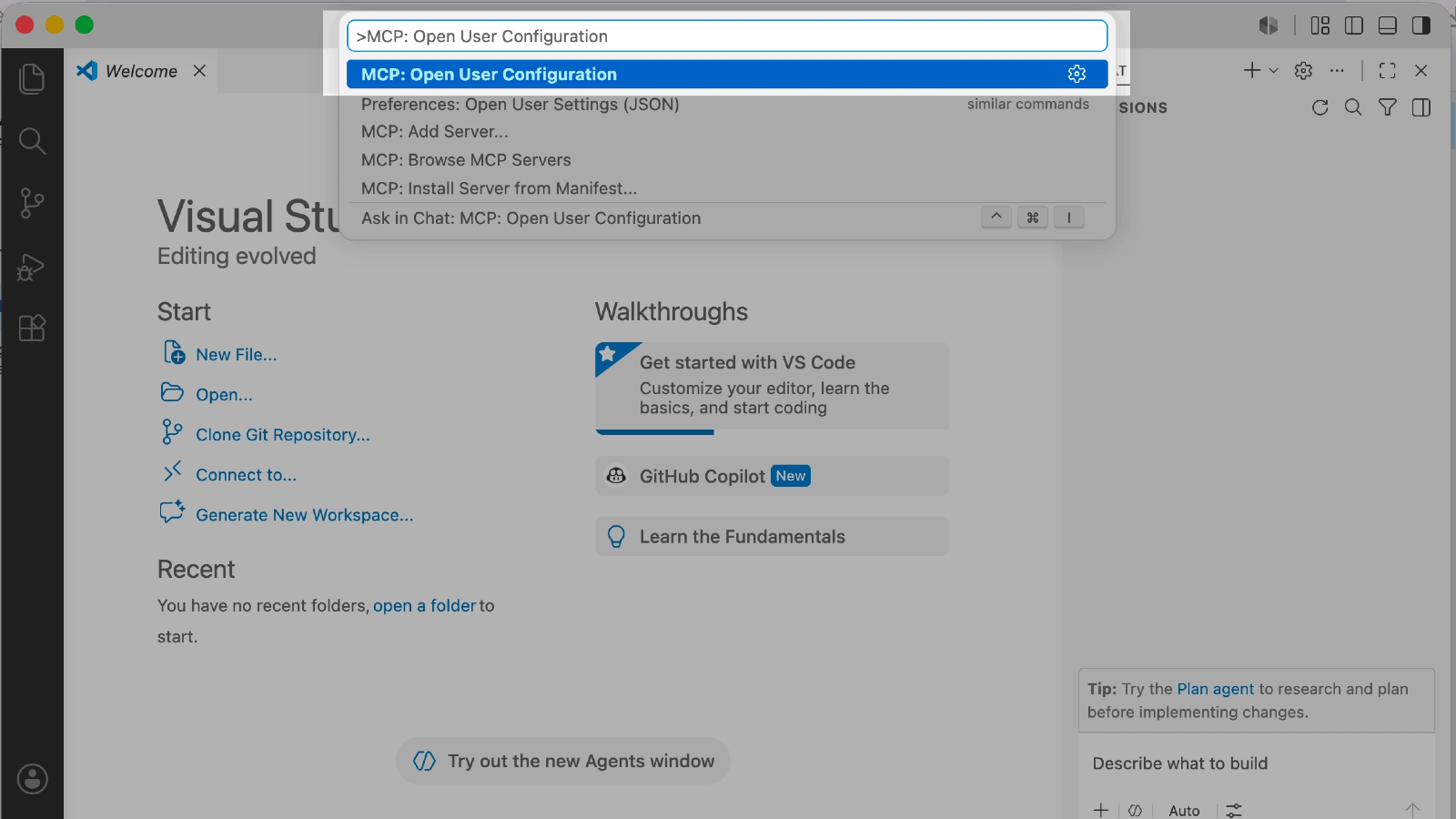Open the Run and Debug view
1456x819 pixels.
coord(32,267)
